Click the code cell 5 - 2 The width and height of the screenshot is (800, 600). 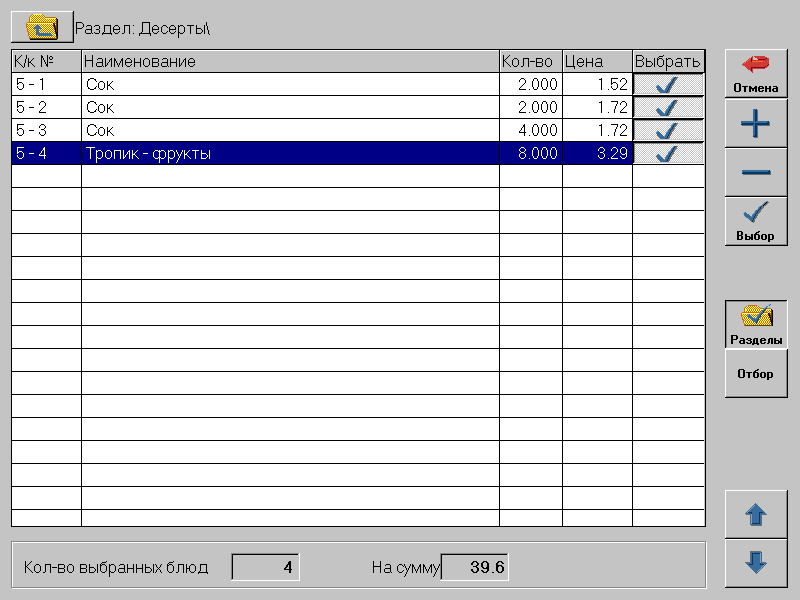point(46,107)
